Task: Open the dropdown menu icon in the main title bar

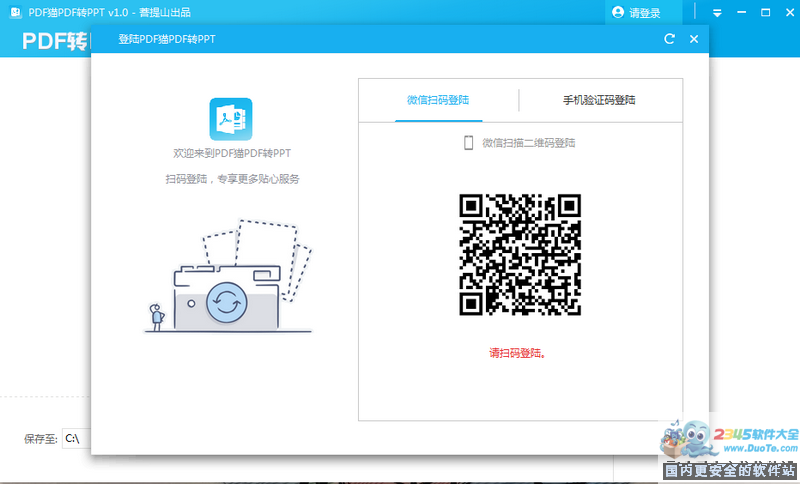Action: (x=717, y=13)
